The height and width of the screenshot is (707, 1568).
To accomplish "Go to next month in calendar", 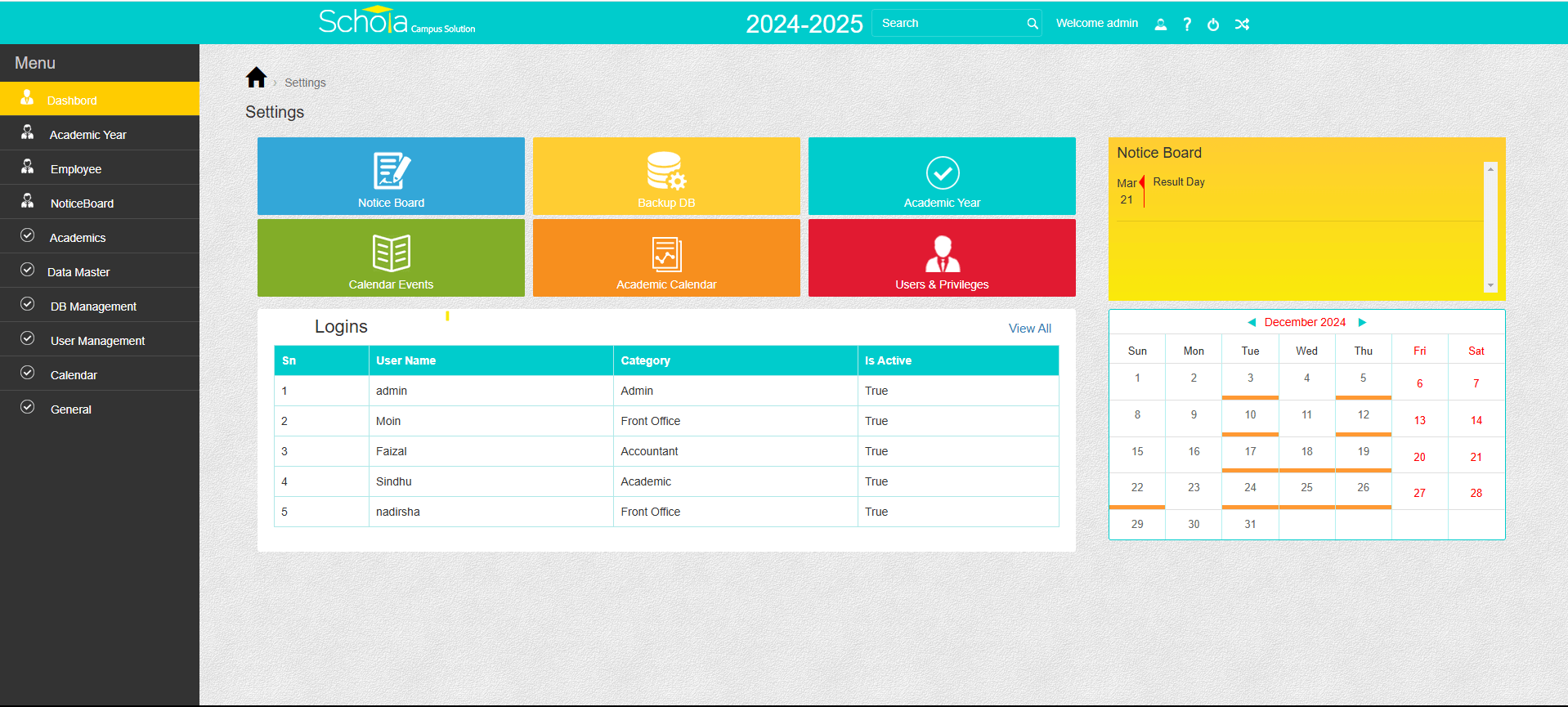I will point(1362,322).
